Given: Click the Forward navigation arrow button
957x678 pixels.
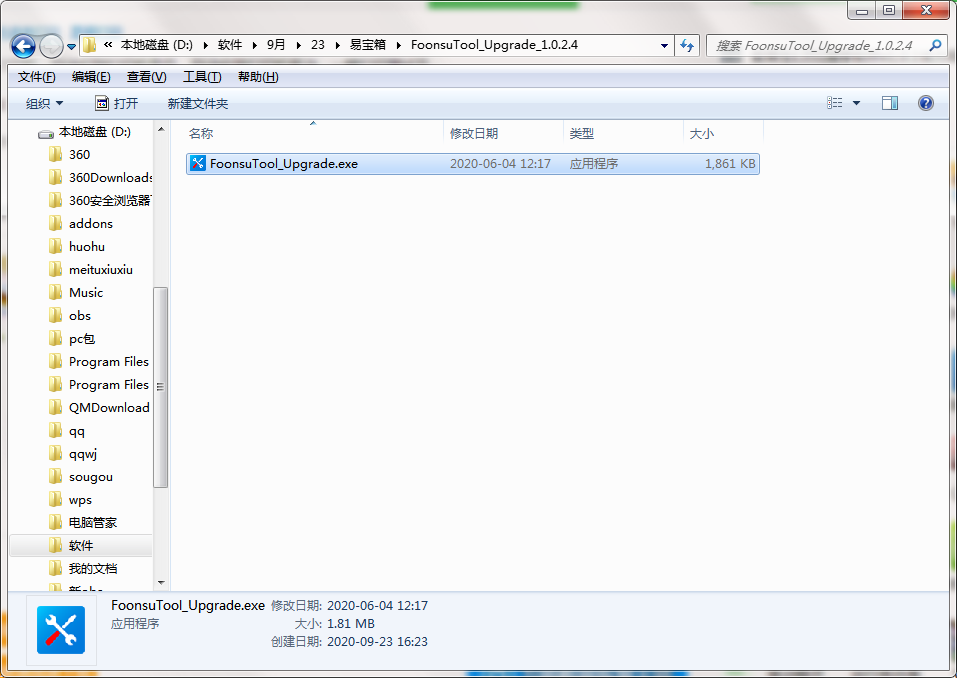Looking at the screenshot, I should coord(51,46).
